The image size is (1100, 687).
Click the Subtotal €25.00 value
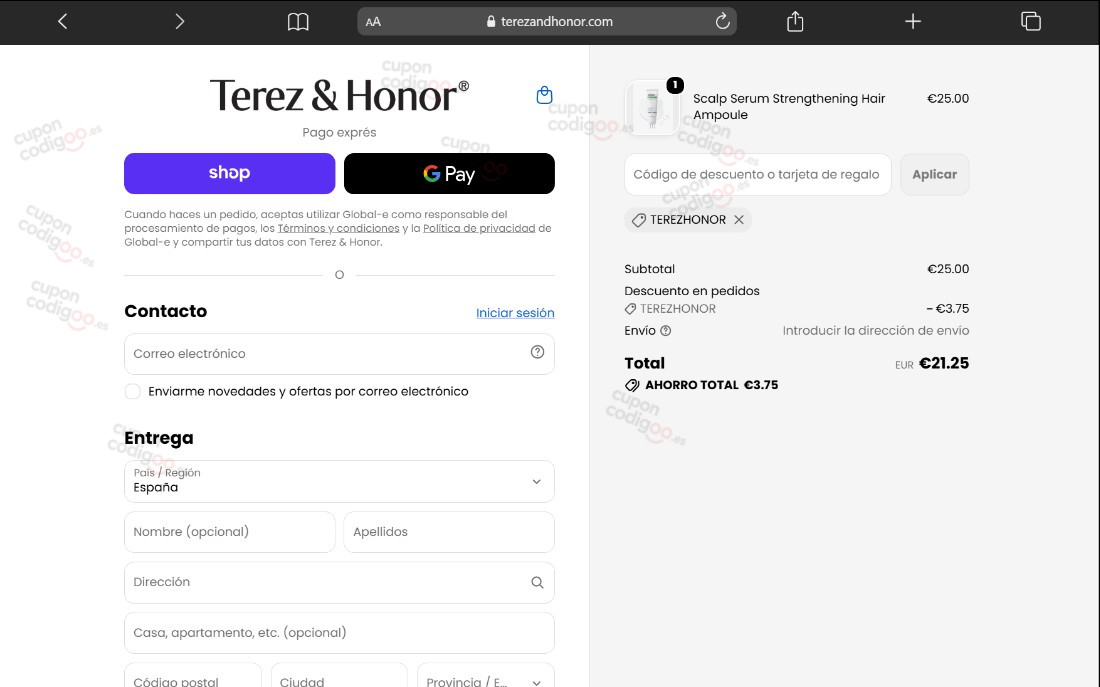(x=948, y=269)
